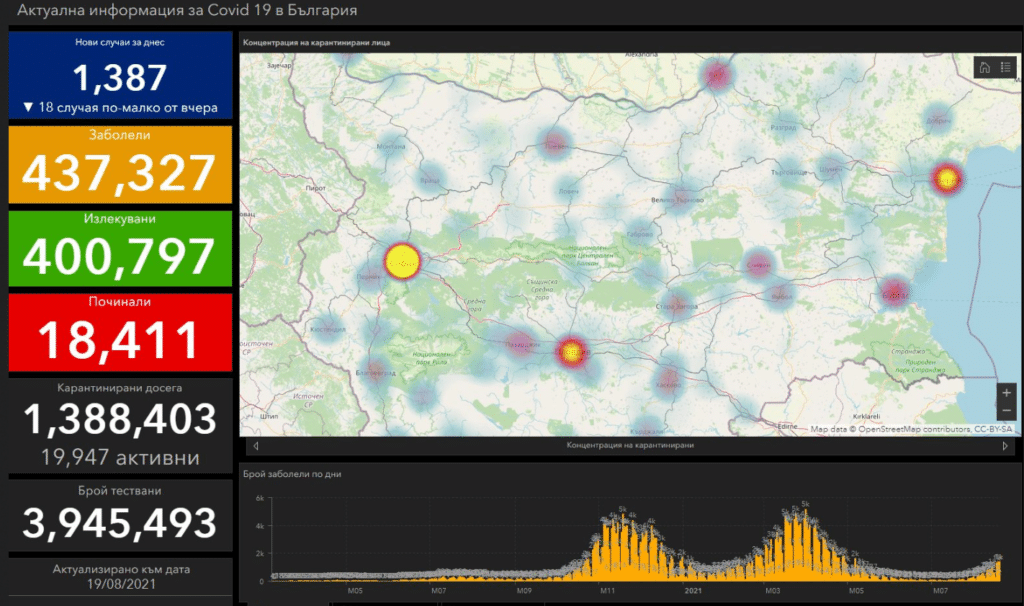Screen dimensions: 1024x606
Task: Click '18 случая по-малко от вчера' text
Action: [128, 108]
